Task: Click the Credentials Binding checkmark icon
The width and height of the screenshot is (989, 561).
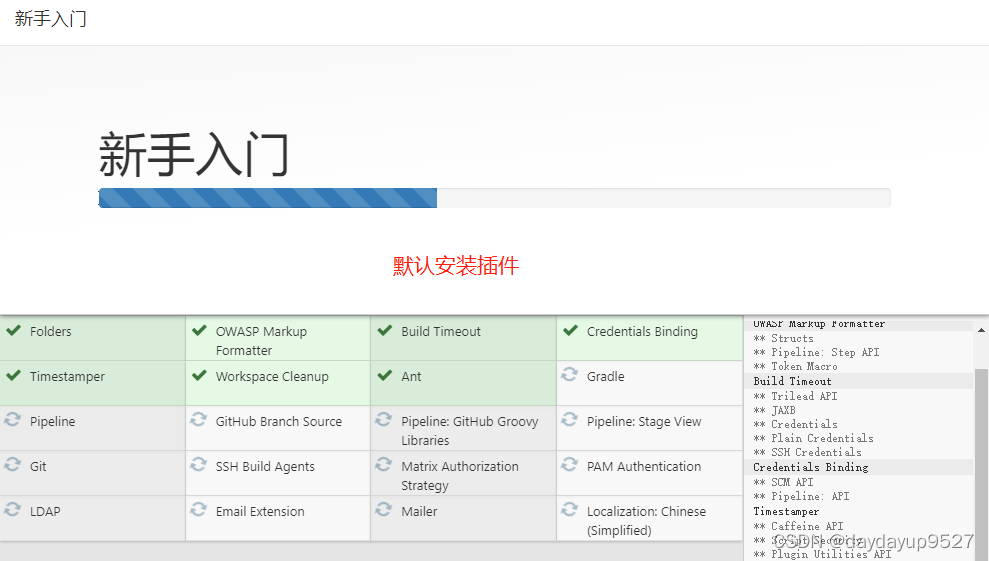Action: (570, 330)
